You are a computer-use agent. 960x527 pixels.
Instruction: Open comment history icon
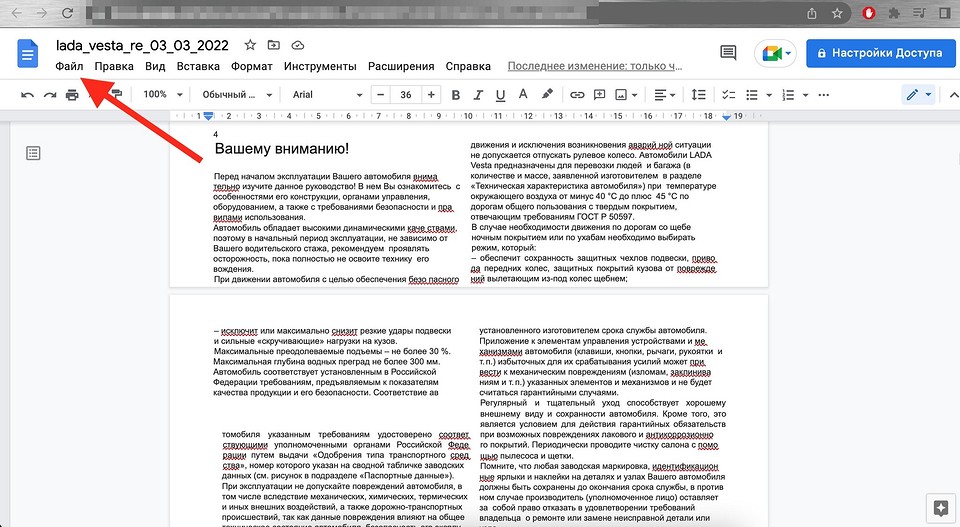pyautogui.click(x=728, y=53)
